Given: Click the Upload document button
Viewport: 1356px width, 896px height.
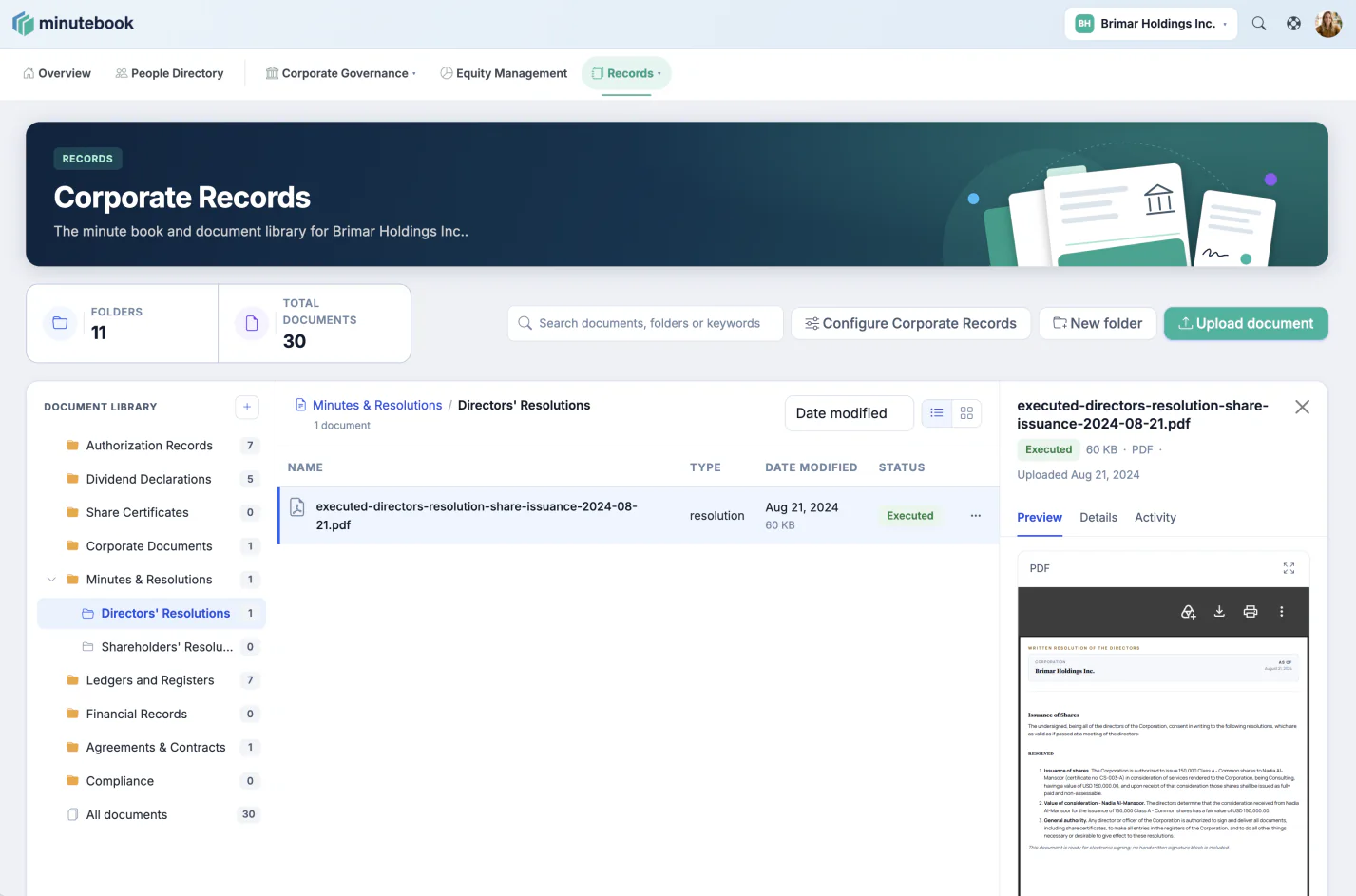Looking at the screenshot, I should [x=1246, y=323].
